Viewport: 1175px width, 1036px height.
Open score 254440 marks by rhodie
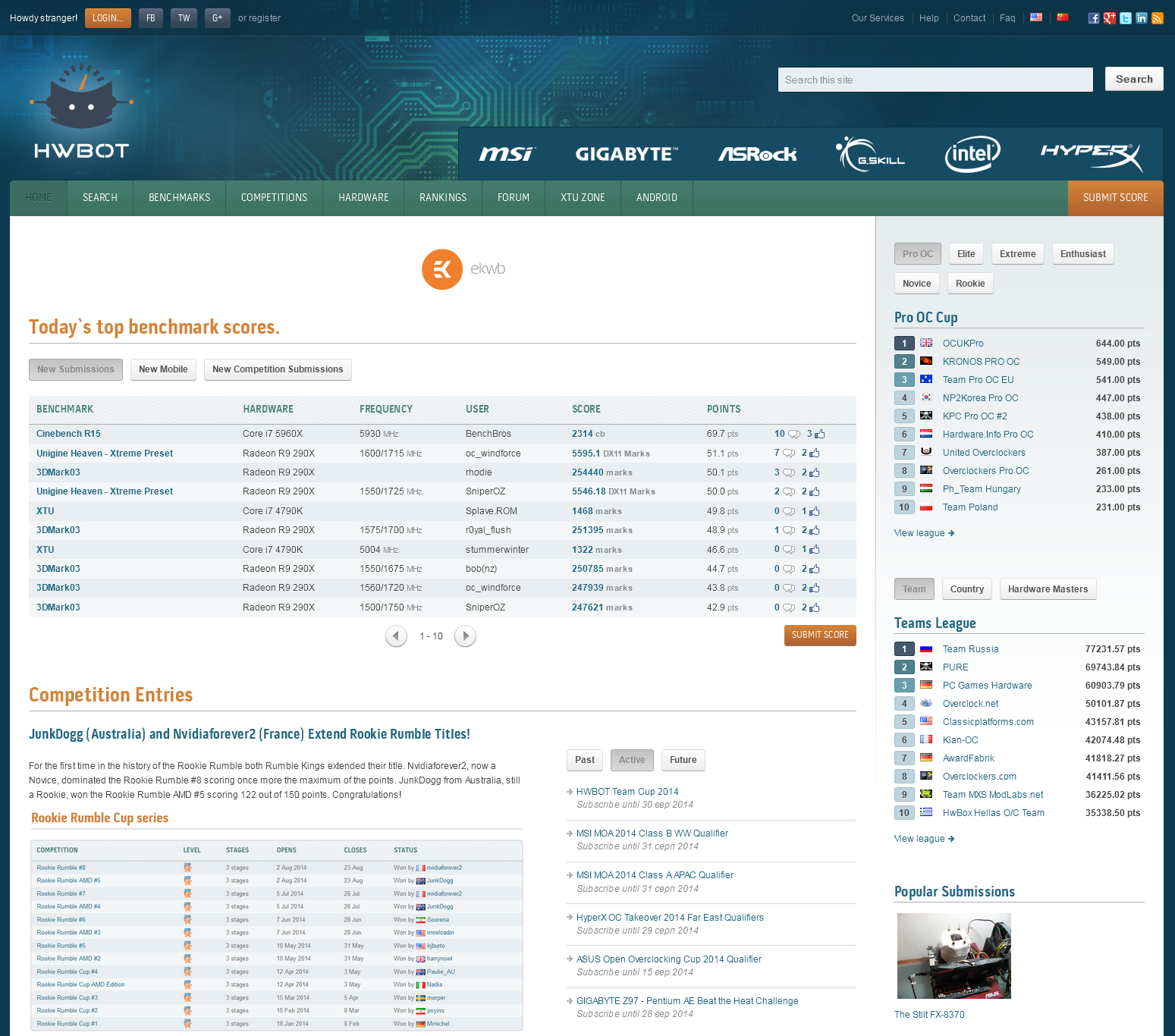pyautogui.click(x=602, y=472)
